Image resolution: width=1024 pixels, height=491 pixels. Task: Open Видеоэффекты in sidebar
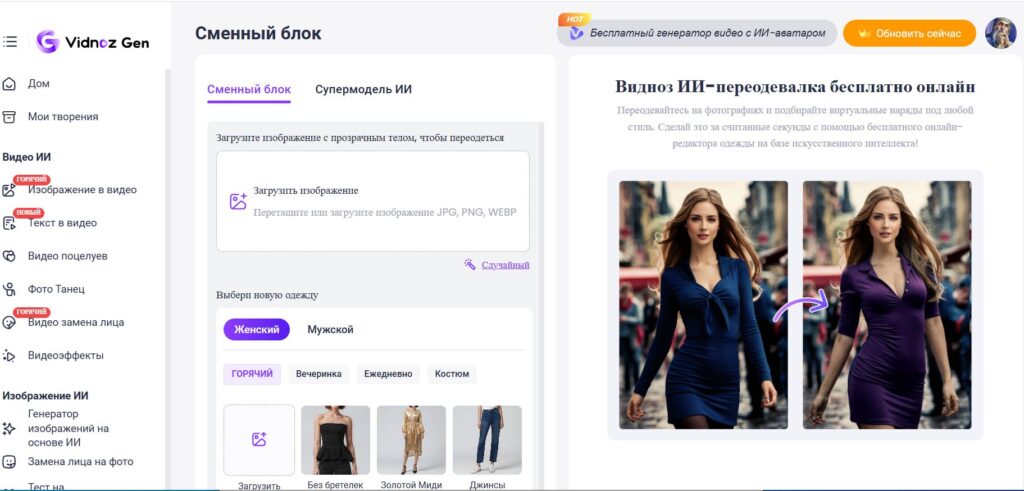point(65,355)
